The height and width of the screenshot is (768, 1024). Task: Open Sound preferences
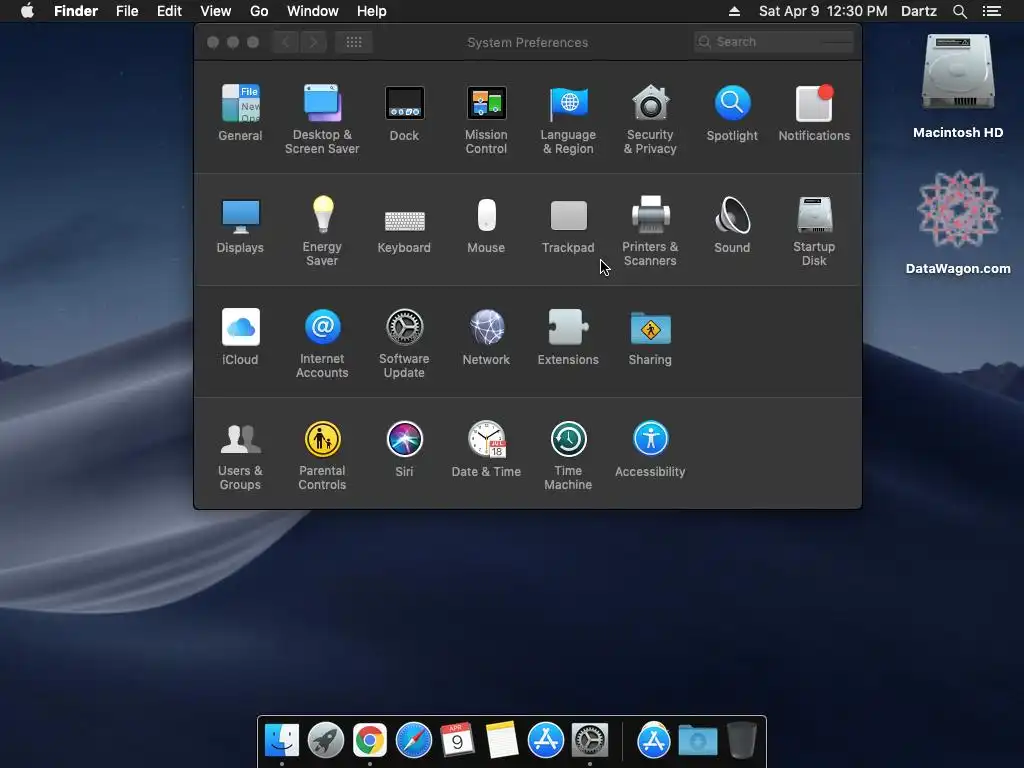[x=732, y=225]
